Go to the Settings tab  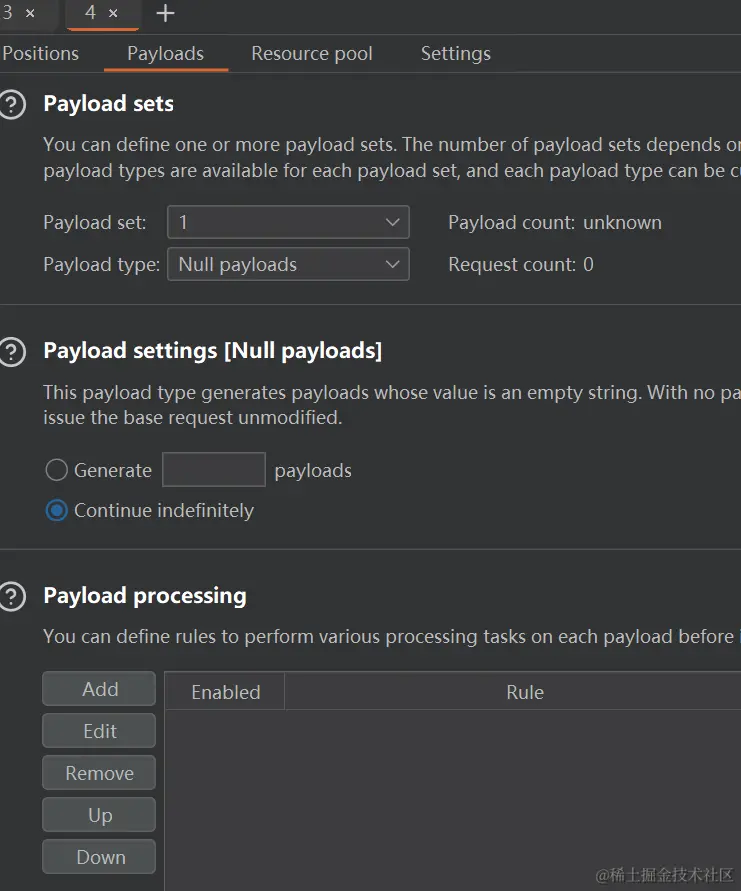pos(456,53)
